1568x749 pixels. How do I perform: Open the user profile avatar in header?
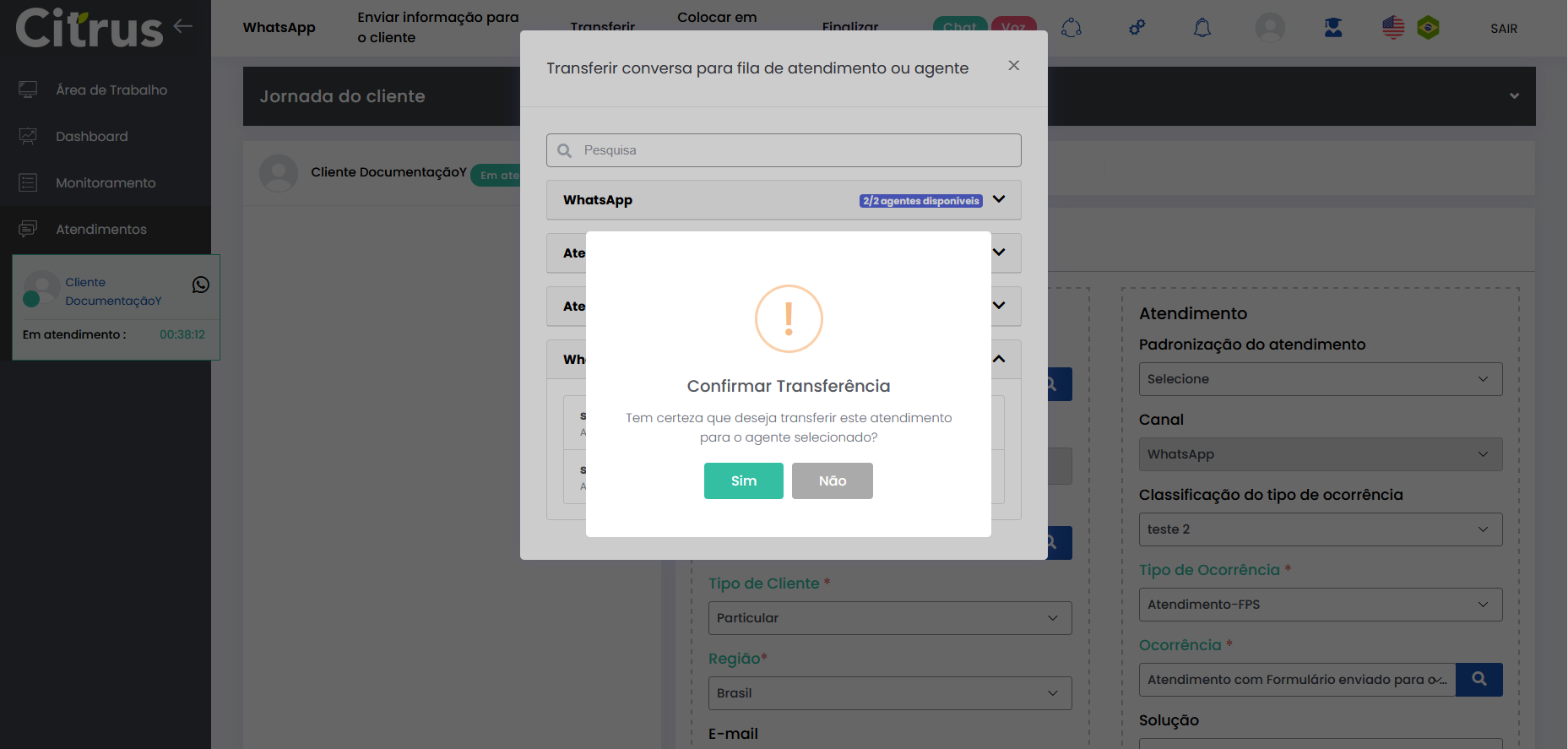(x=1269, y=28)
